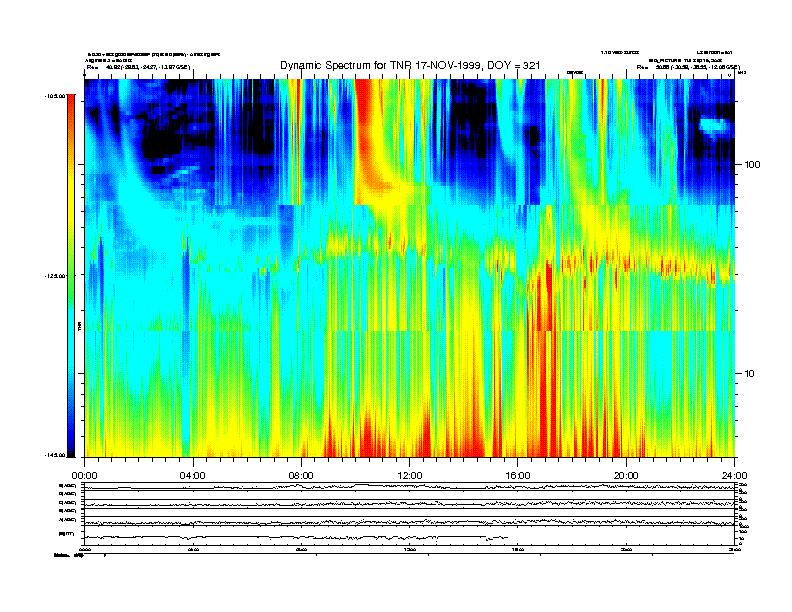Click the 12:00 time axis label
The image size is (792, 612).
(410, 476)
